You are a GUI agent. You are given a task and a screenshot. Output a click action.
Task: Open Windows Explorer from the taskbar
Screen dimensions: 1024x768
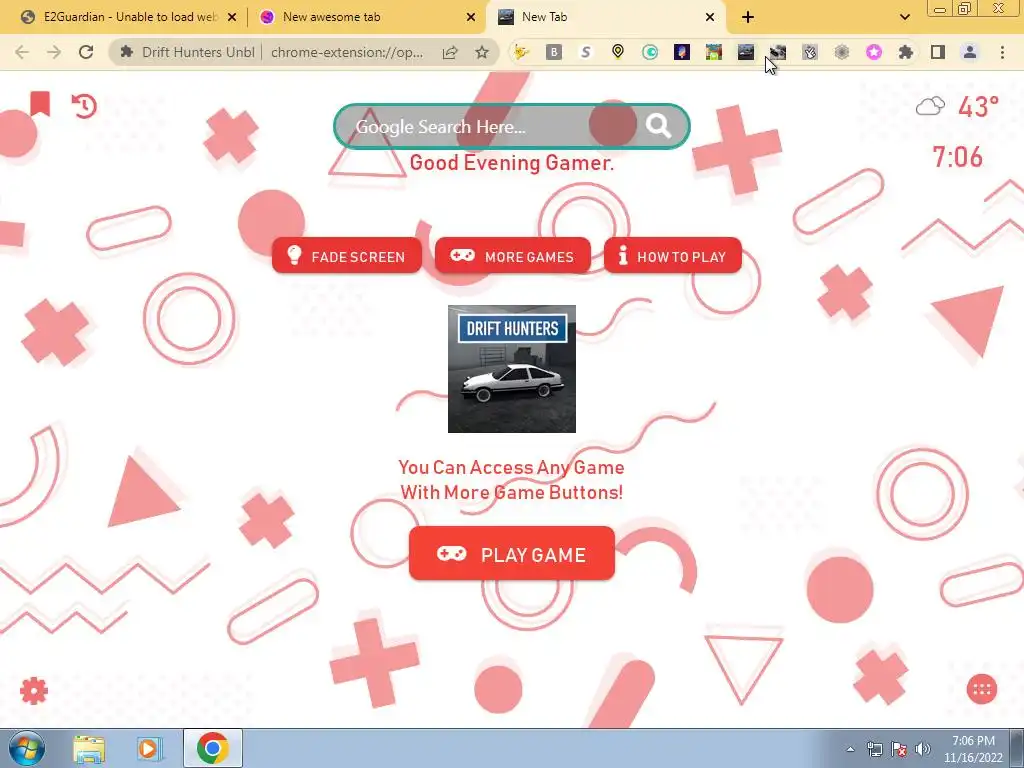pyautogui.click(x=89, y=749)
